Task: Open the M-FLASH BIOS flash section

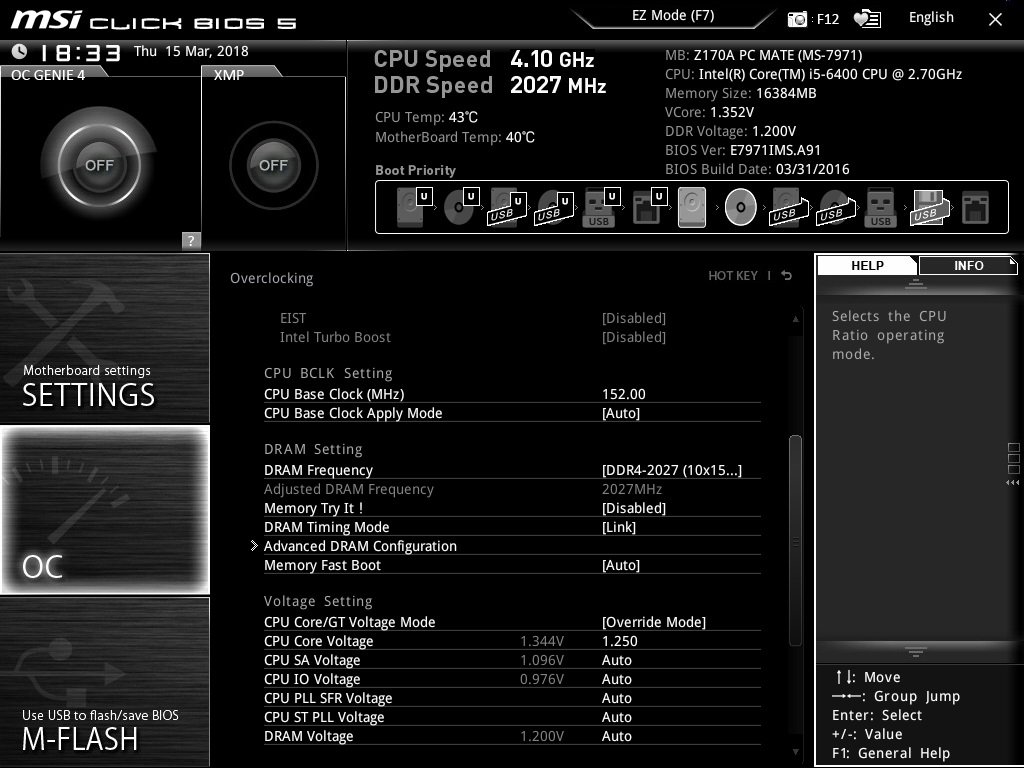Action: pyautogui.click(x=104, y=682)
